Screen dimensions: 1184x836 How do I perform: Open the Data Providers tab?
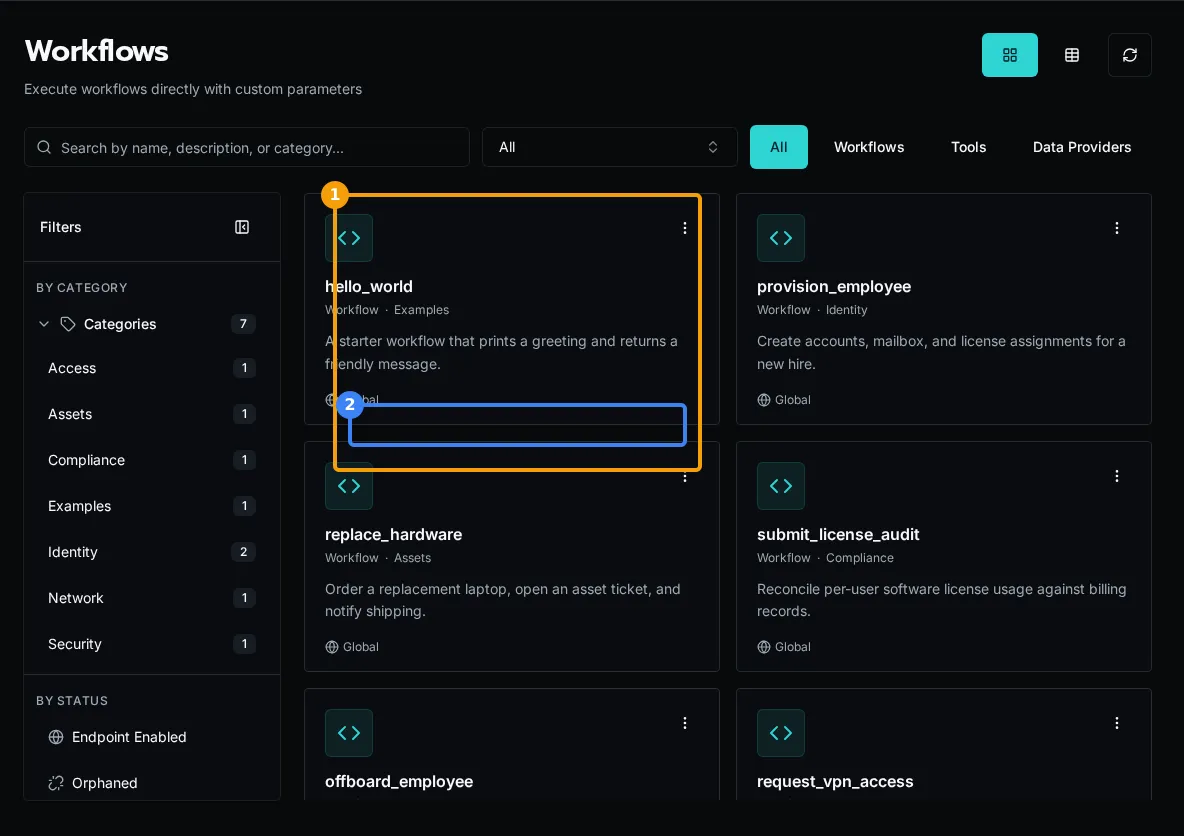pos(1081,147)
